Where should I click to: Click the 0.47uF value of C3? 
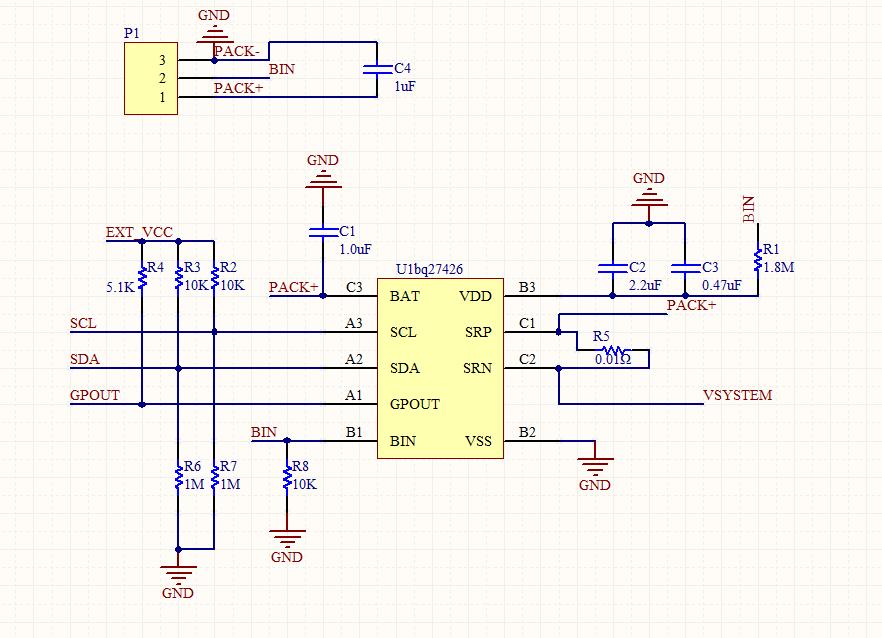click(x=722, y=285)
